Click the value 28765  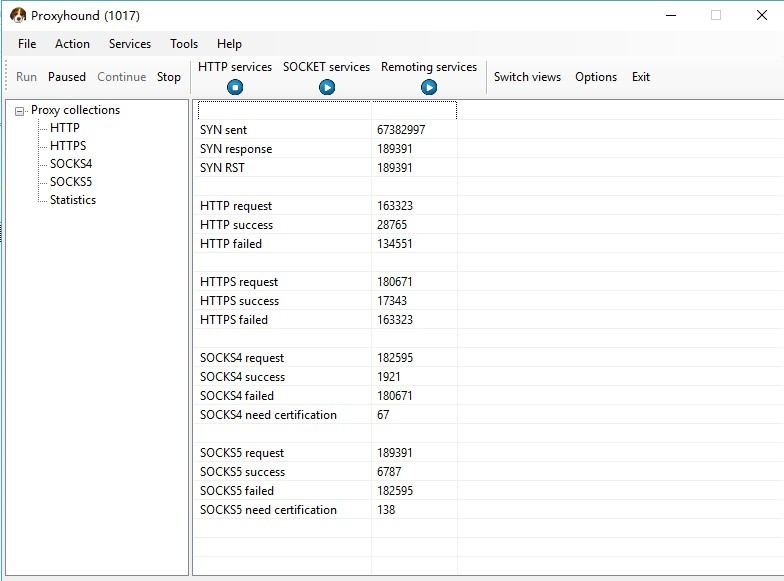[x=392, y=225]
